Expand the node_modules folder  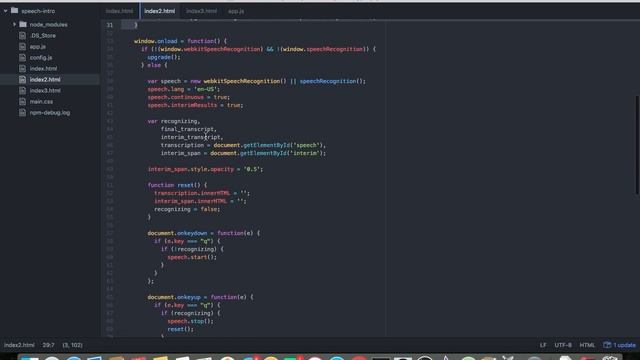click(x=14, y=24)
